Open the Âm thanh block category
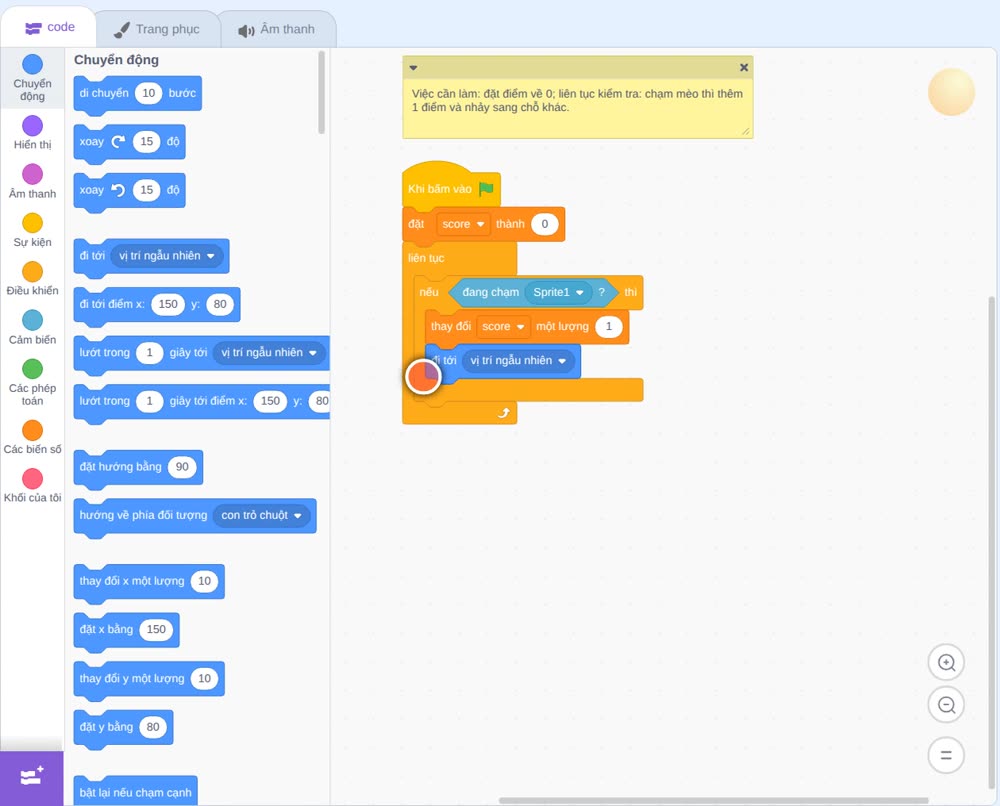Viewport: 1000px width, 806px height. click(x=33, y=181)
